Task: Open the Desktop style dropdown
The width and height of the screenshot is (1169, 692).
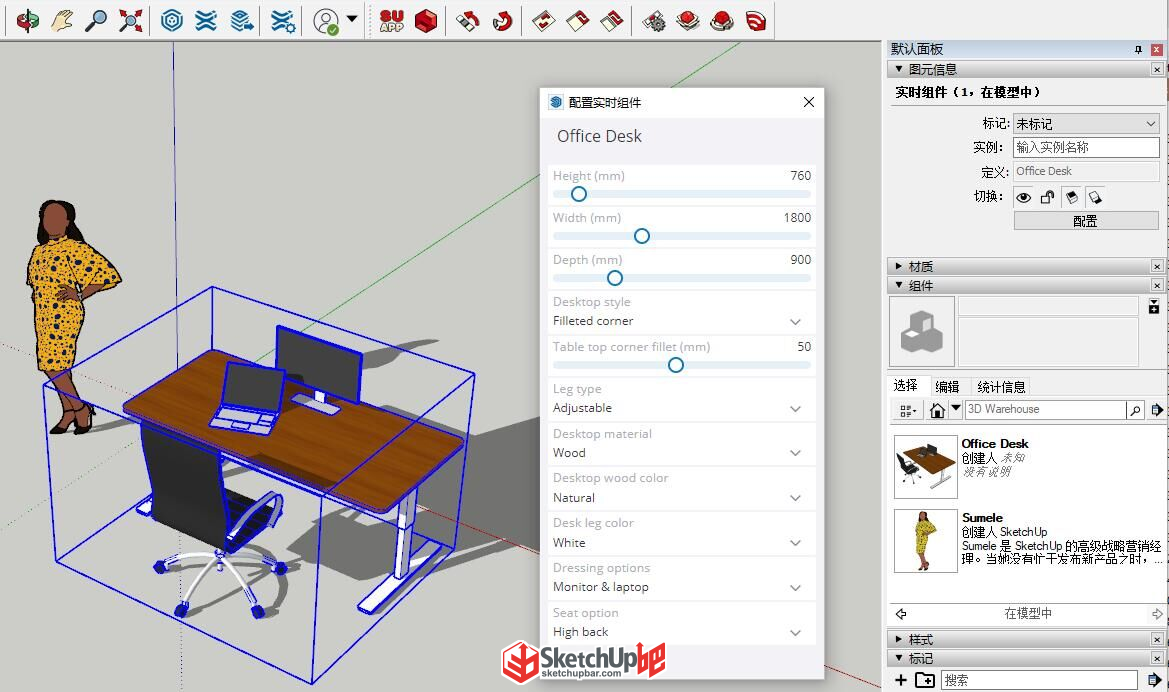Action: [681, 321]
